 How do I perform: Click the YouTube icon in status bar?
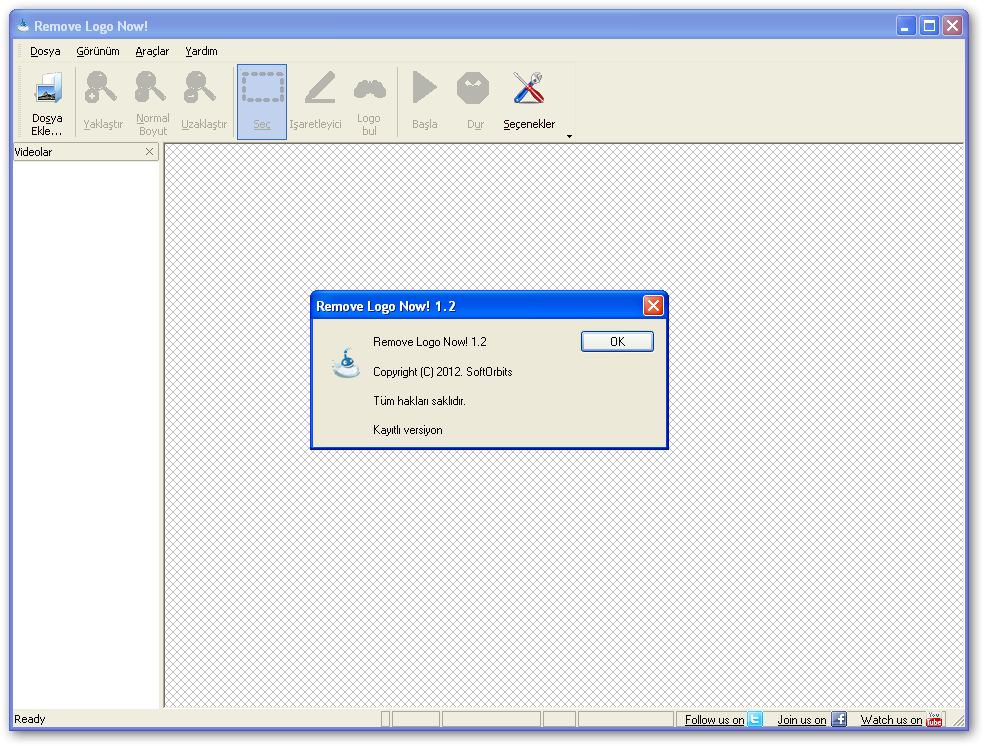[x=934, y=719]
